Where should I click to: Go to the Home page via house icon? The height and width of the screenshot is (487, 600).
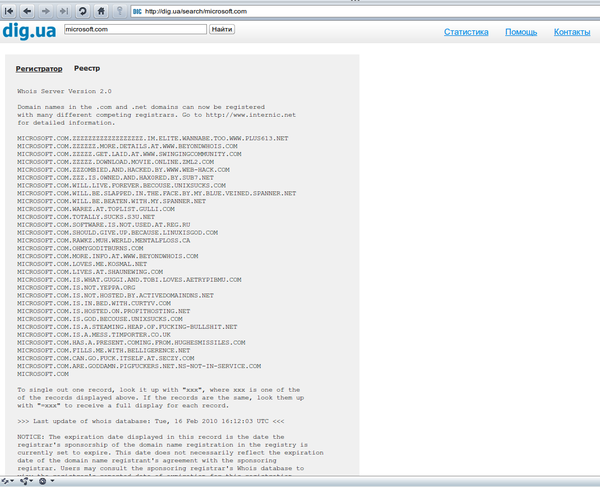click(101, 11)
